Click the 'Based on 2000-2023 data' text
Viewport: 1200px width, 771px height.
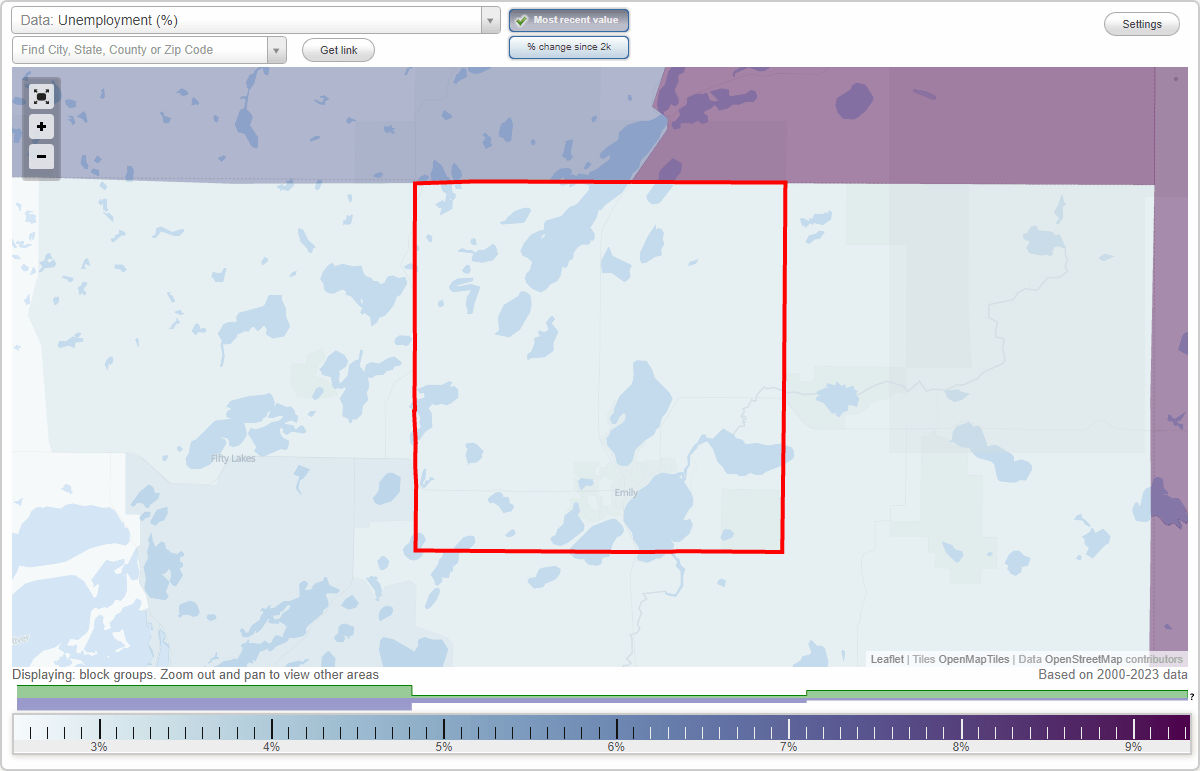point(1113,675)
